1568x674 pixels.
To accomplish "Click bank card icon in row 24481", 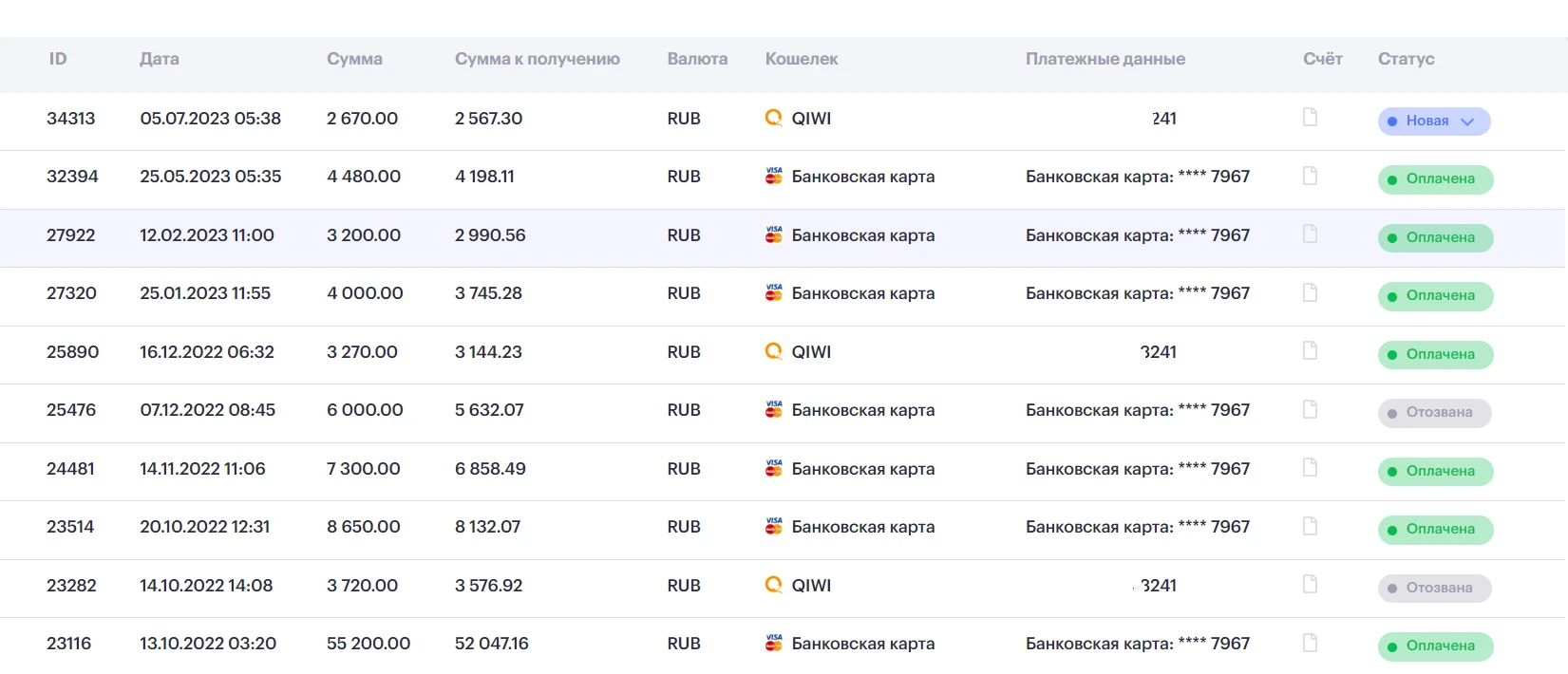I will (774, 468).
